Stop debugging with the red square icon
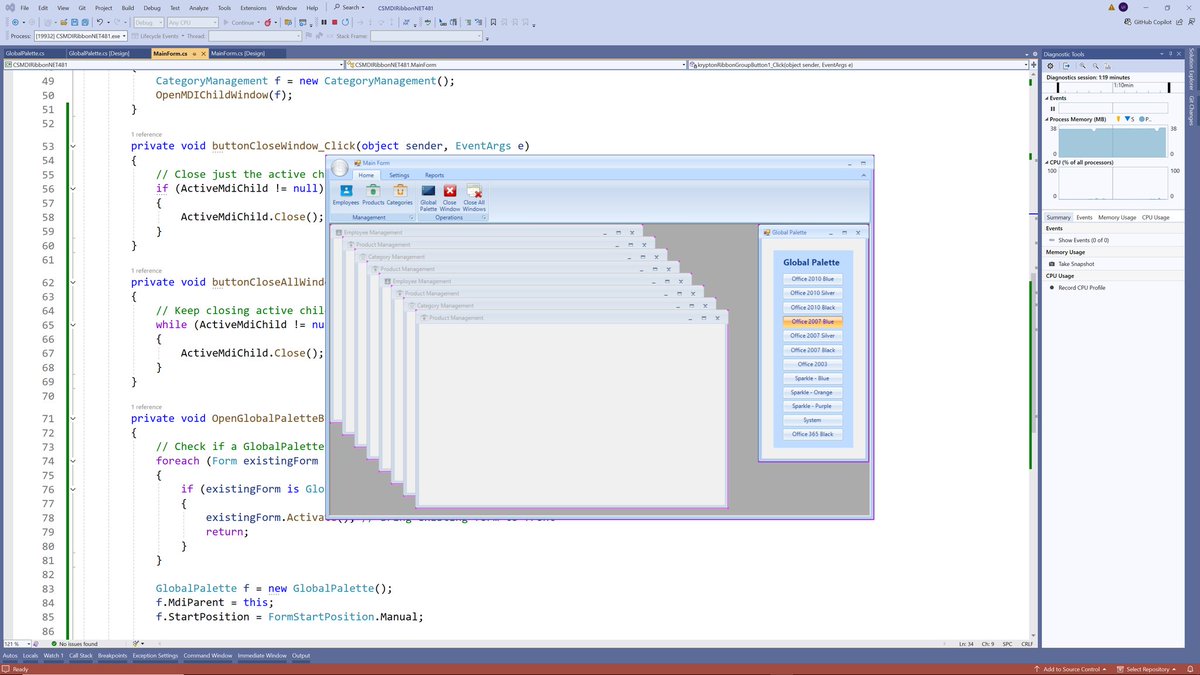 [334, 22]
